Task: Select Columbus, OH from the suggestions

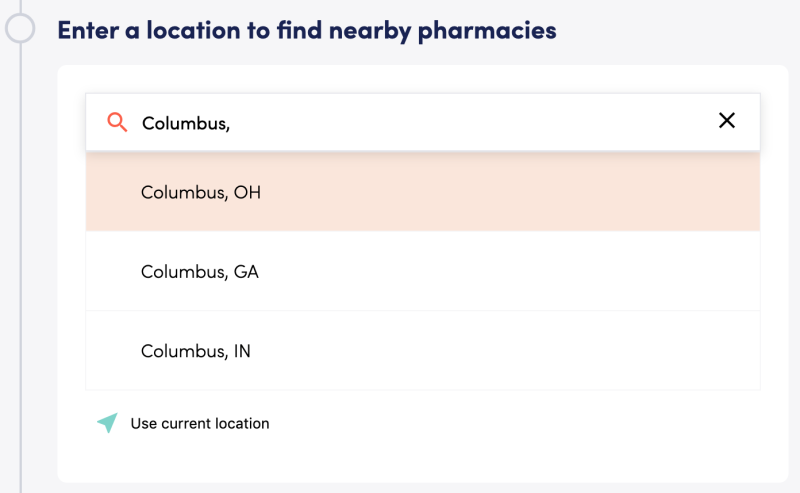Action: point(201,192)
